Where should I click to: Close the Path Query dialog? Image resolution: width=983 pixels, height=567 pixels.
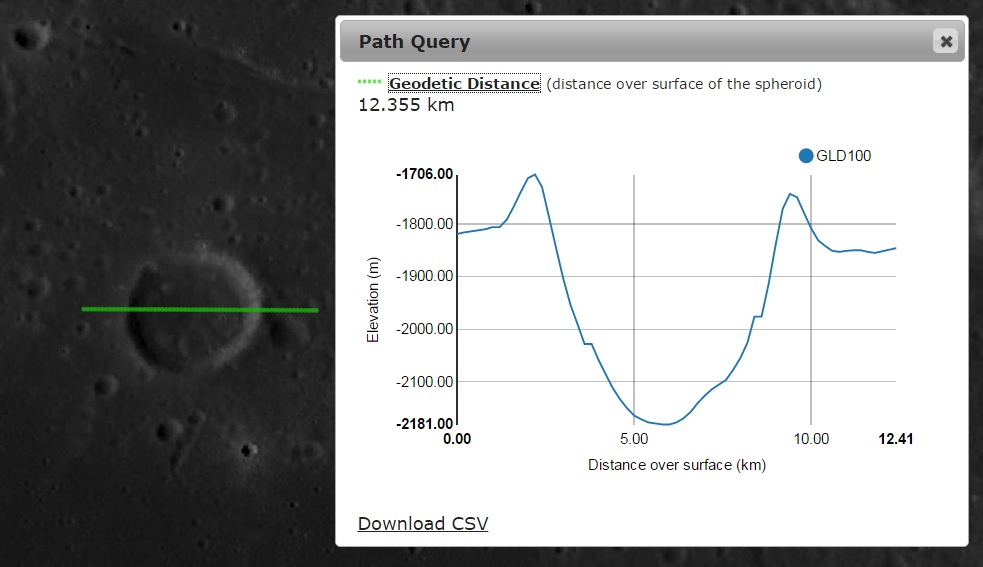[945, 41]
